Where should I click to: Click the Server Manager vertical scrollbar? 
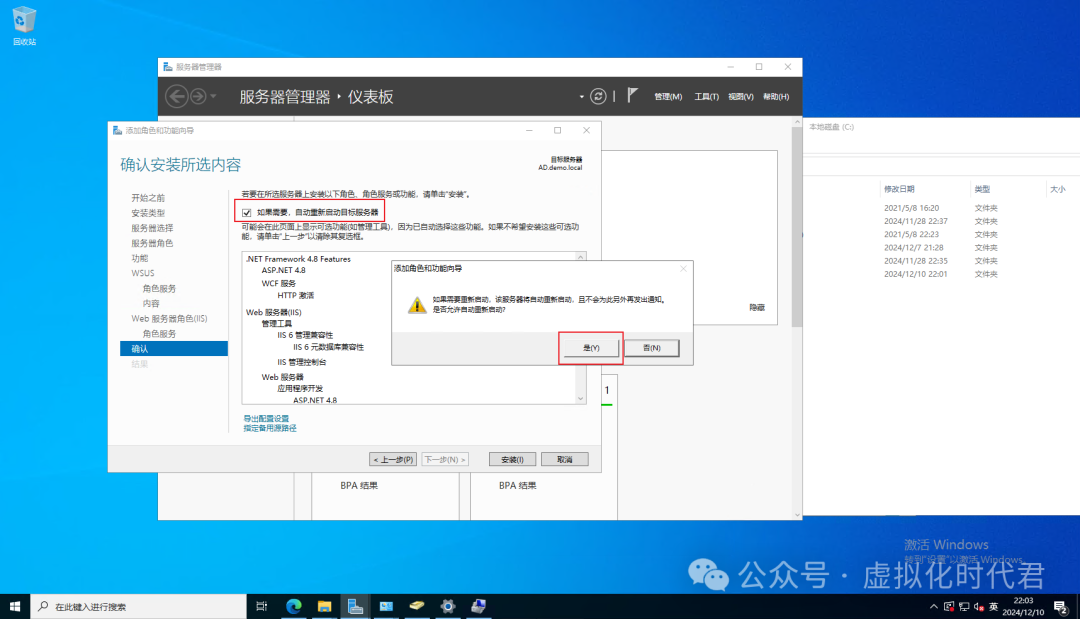[797, 227]
